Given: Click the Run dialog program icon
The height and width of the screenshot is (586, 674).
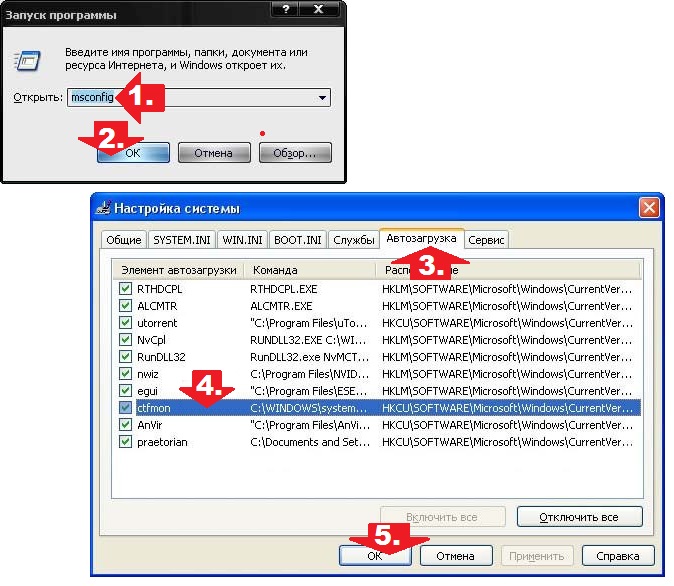Looking at the screenshot, I should click(26, 60).
